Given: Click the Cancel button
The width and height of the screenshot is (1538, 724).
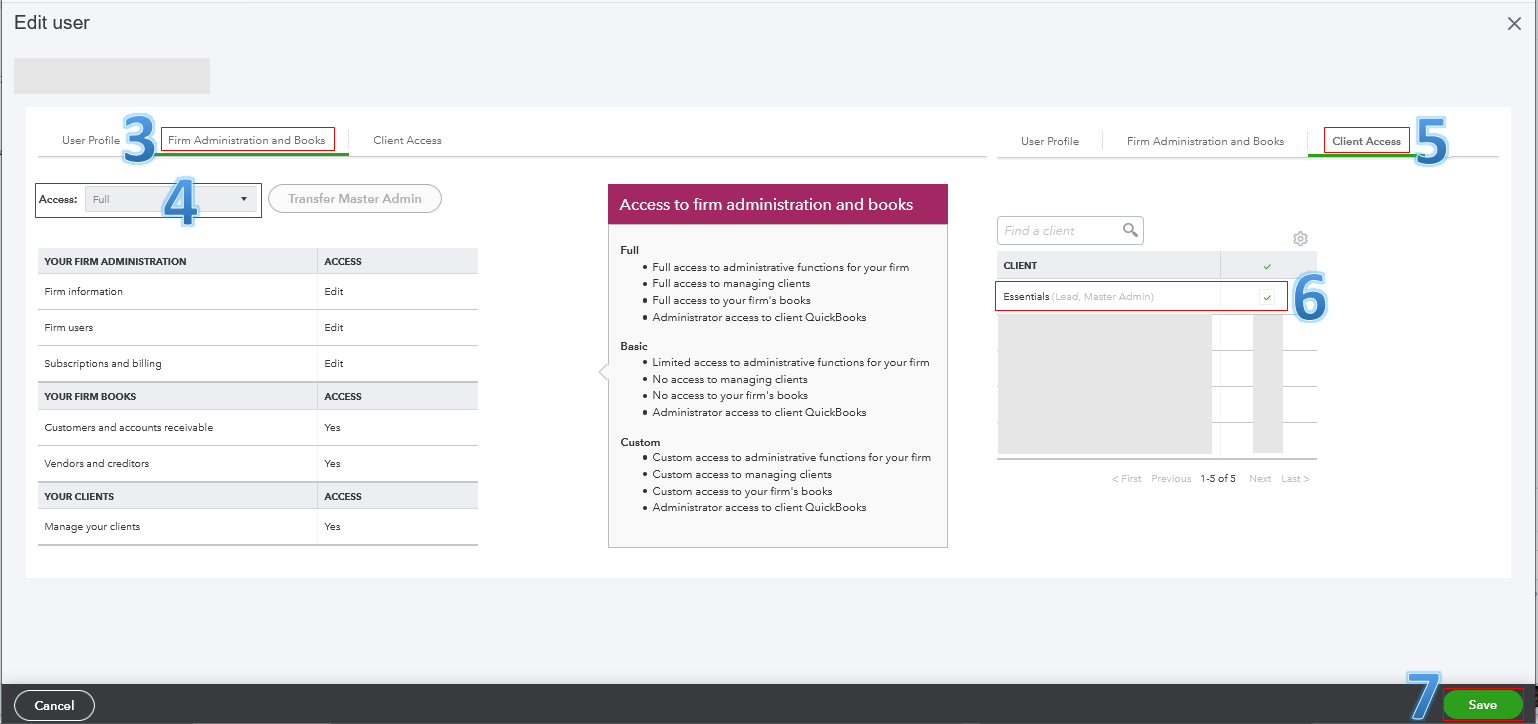Looking at the screenshot, I should [x=54, y=705].
